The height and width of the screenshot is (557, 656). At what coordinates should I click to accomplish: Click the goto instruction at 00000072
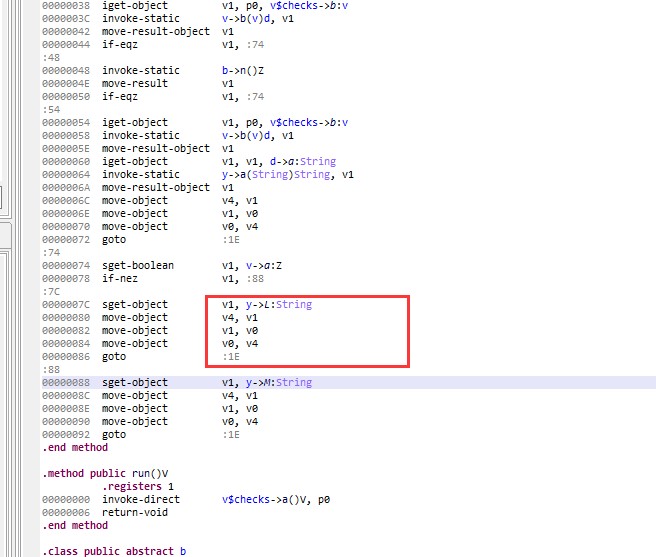click(114, 239)
